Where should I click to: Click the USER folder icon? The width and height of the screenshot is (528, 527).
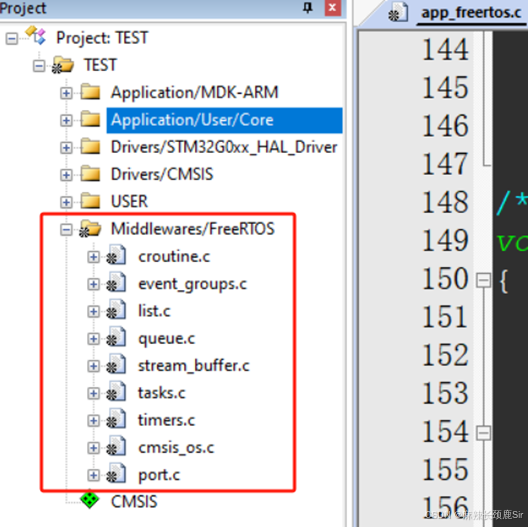[x=90, y=201]
